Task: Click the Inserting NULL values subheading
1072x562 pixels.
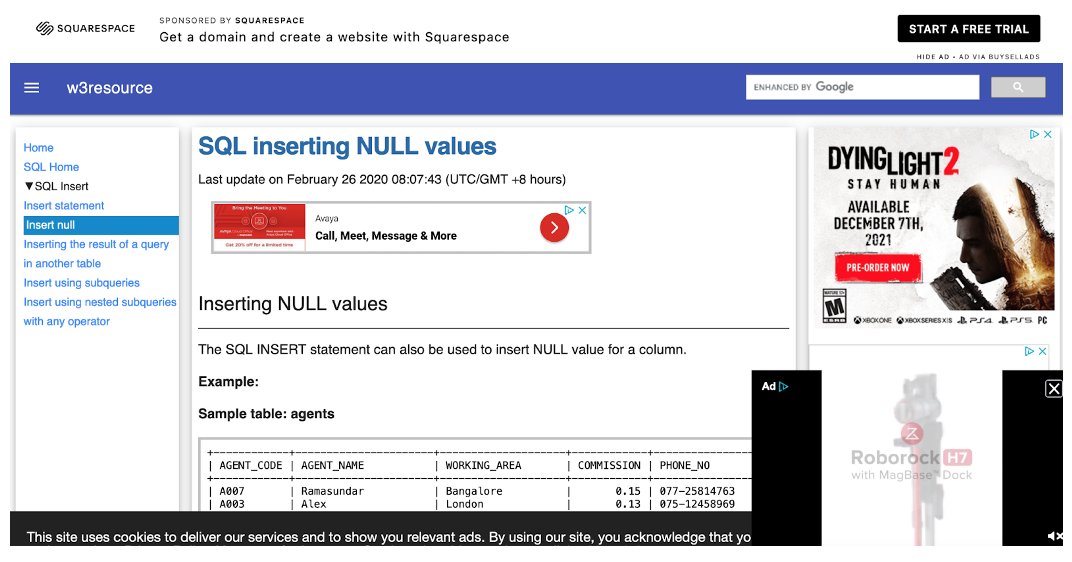Action: [293, 304]
